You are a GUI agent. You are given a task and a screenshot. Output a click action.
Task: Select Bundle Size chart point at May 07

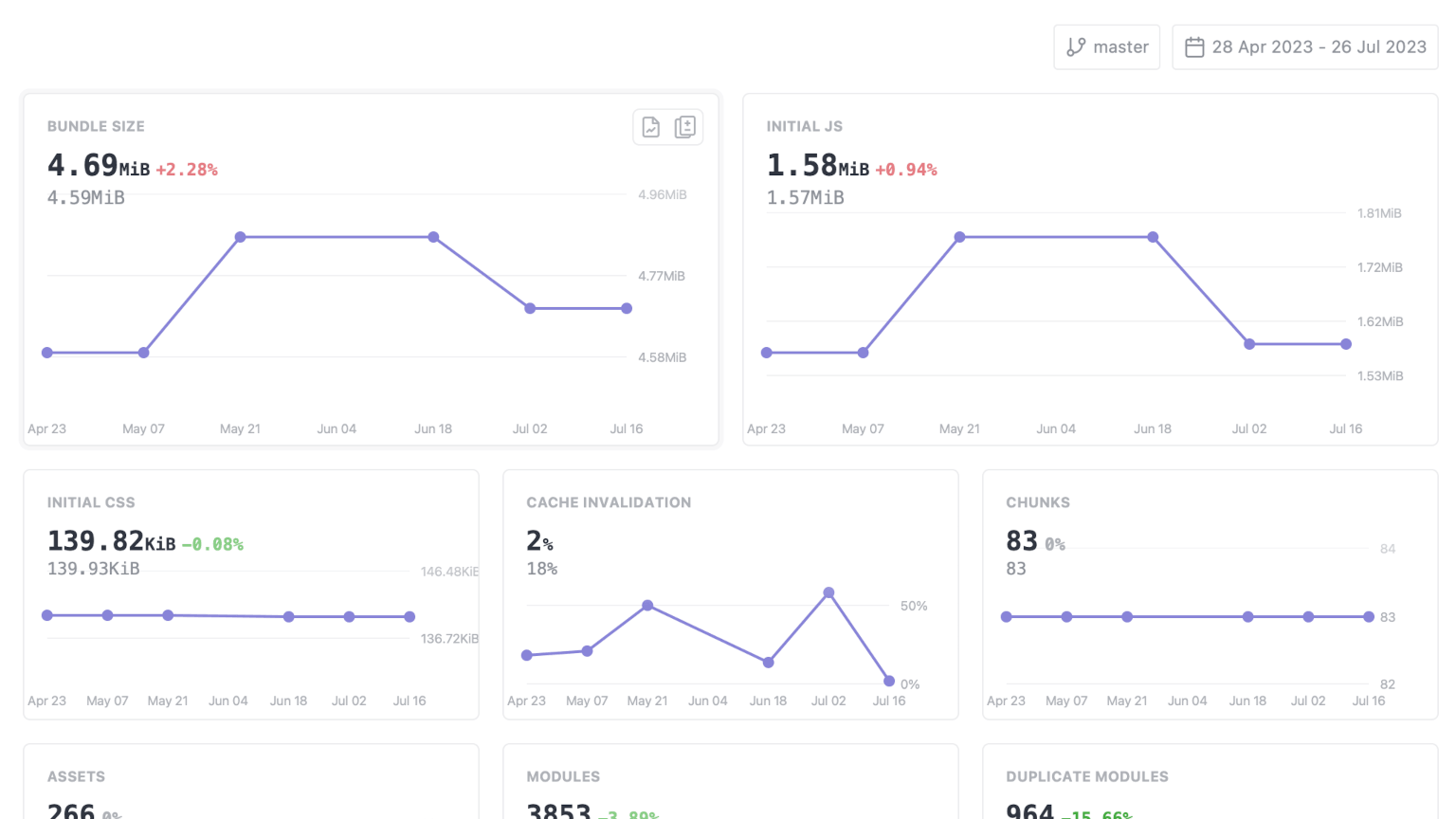coord(144,353)
